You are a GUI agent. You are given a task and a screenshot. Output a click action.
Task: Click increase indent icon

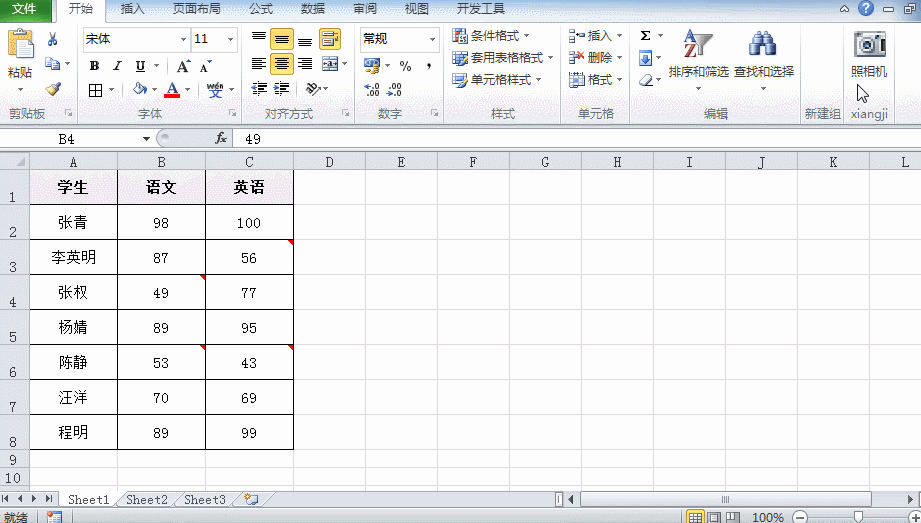point(281,89)
